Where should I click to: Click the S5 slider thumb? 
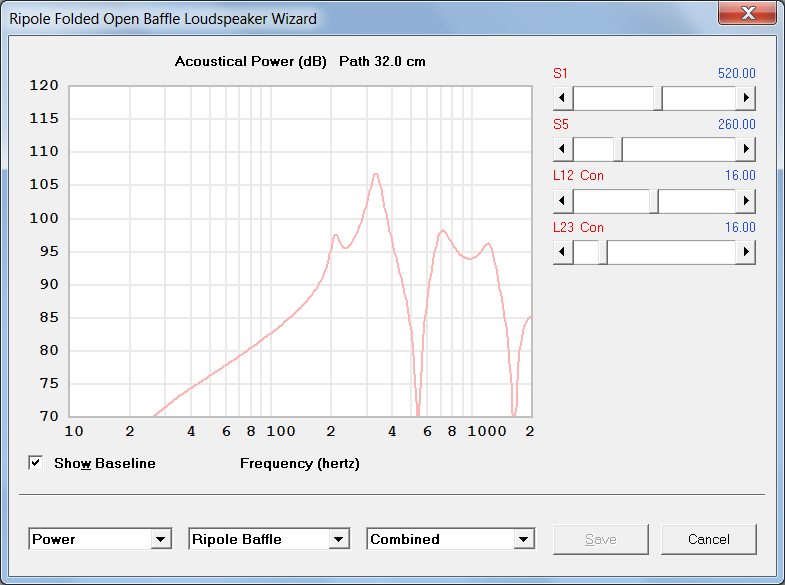[x=618, y=149]
